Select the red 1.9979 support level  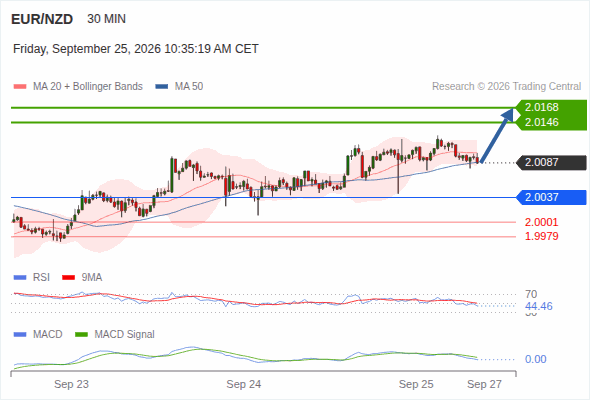click(x=541, y=236)
